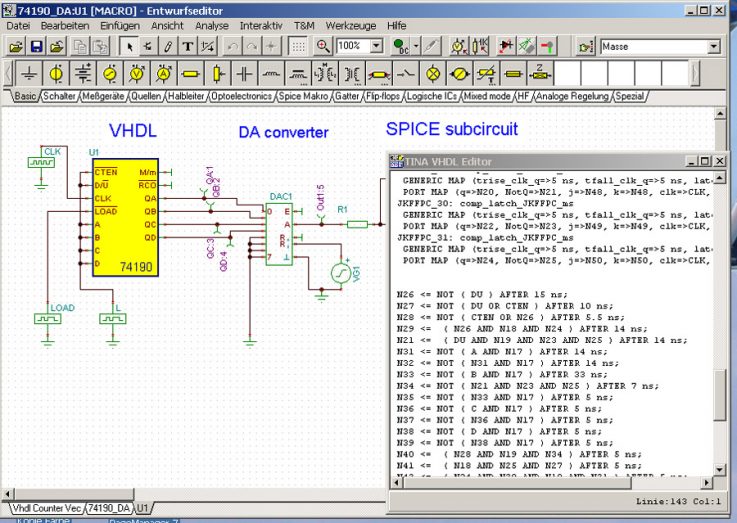Click the LOAD pulse source symbol
This screenshot has width=737, height=523.
coord(47,319)
